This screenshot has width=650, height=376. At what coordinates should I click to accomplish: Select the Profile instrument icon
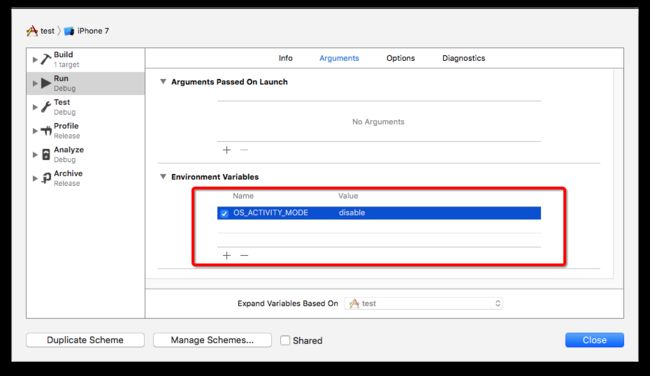pos(46,131)
